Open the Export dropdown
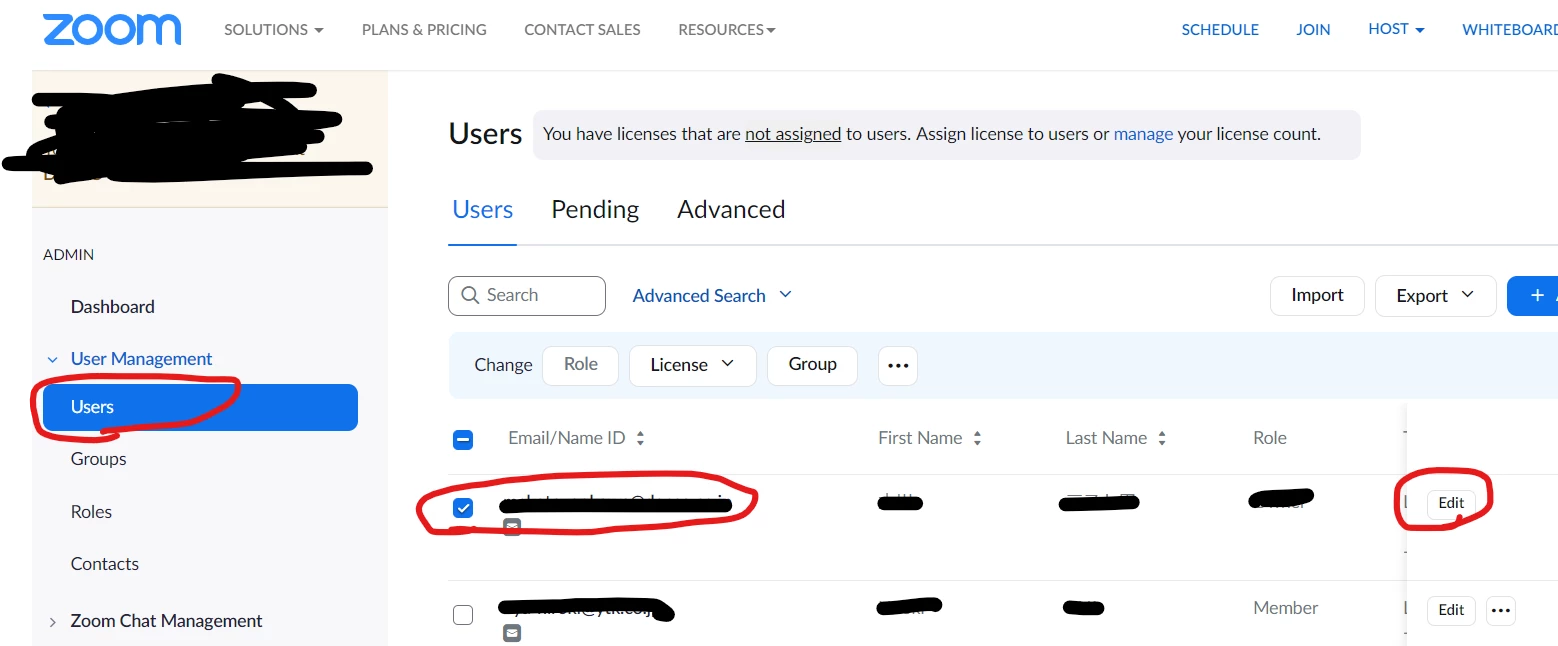The image size is (1558, 646). click(1436, 296)
